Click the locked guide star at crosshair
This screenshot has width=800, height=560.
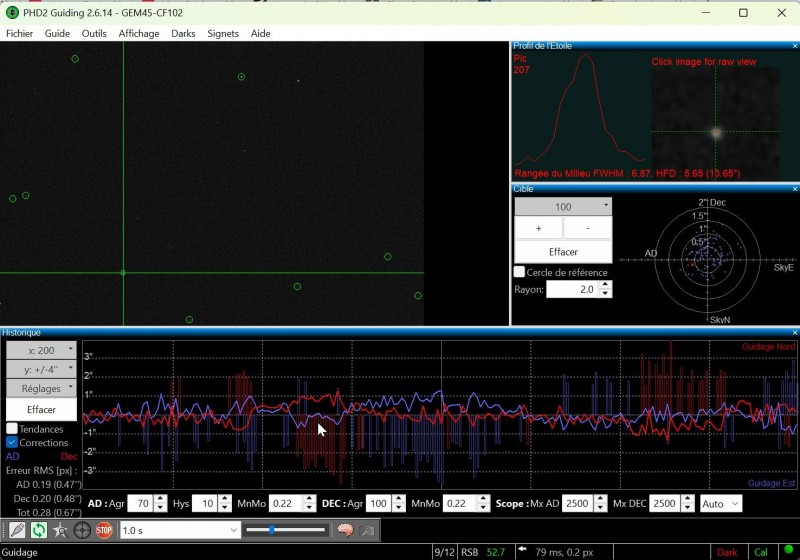(123, 273)
